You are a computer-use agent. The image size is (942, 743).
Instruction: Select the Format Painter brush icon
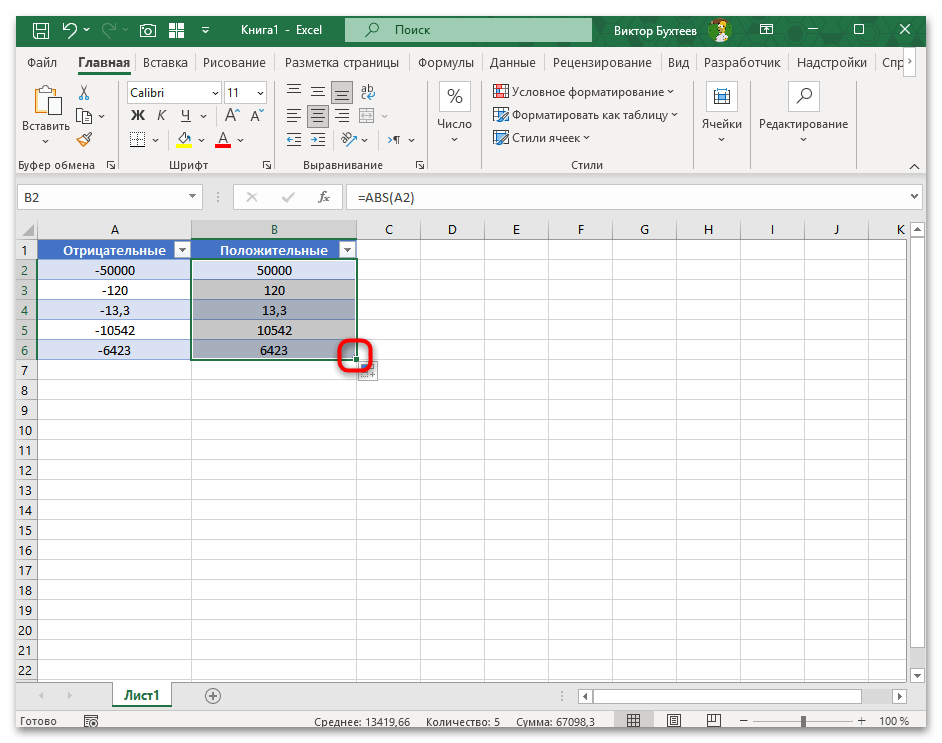pyautogui.click(x=84, y=139)
